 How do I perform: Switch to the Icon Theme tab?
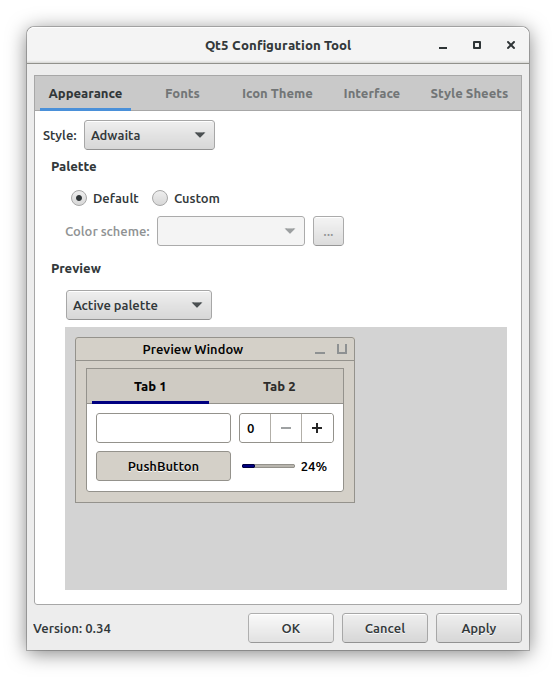[277, 94]
